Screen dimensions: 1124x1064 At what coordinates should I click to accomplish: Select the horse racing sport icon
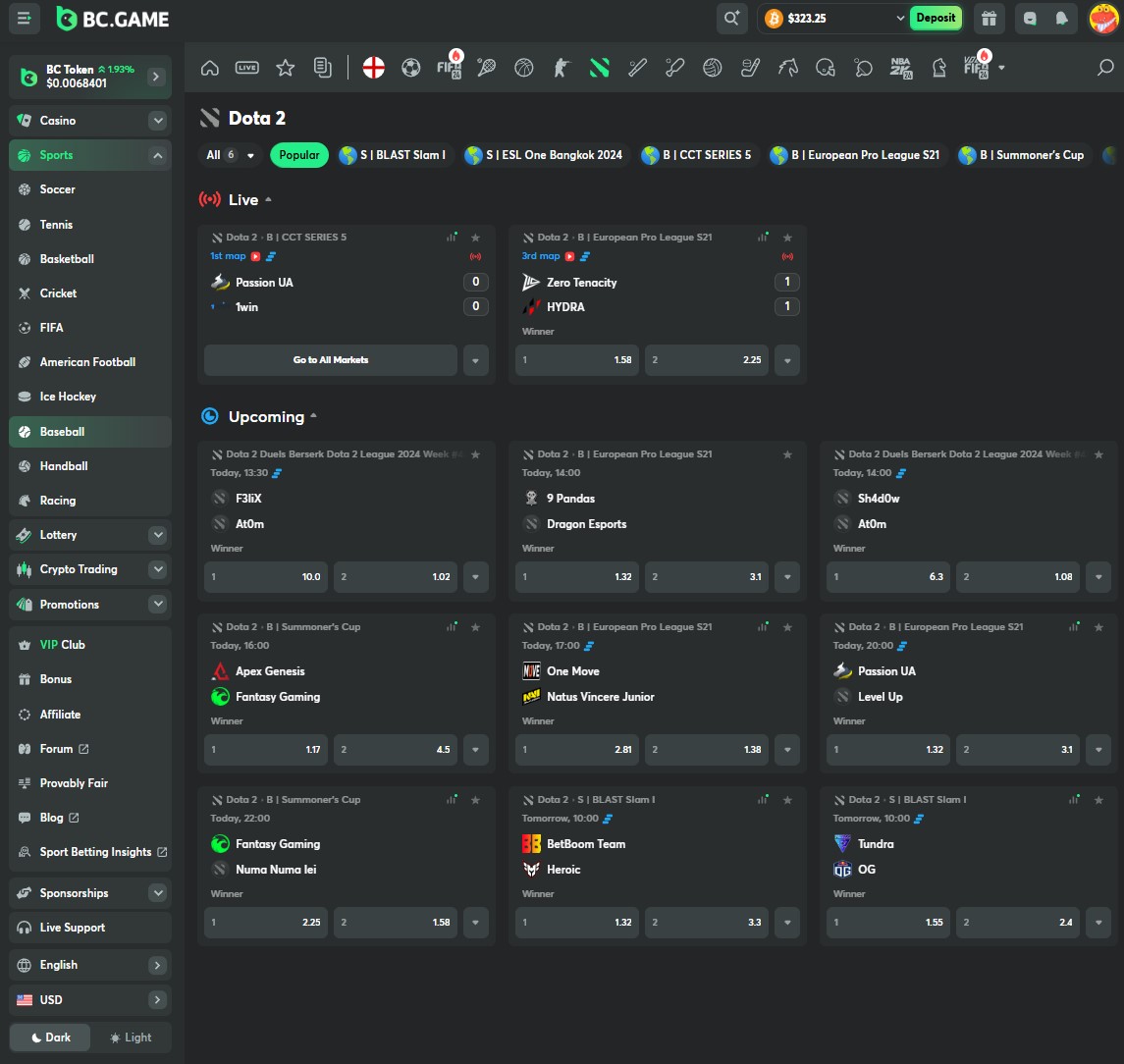(x=788, y=68)
